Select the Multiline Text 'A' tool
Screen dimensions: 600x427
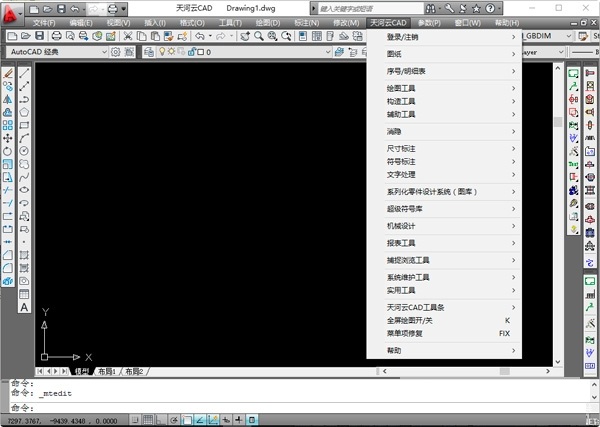pos(24,307)
